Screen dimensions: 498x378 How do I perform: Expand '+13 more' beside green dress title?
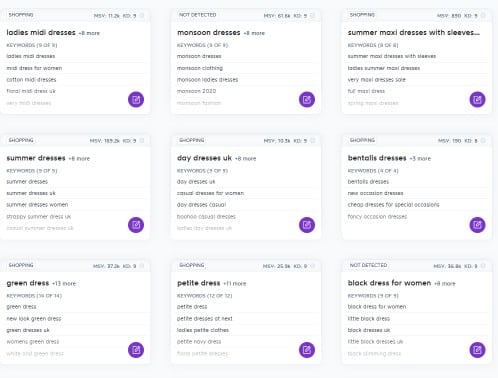(x=64, y=284)
